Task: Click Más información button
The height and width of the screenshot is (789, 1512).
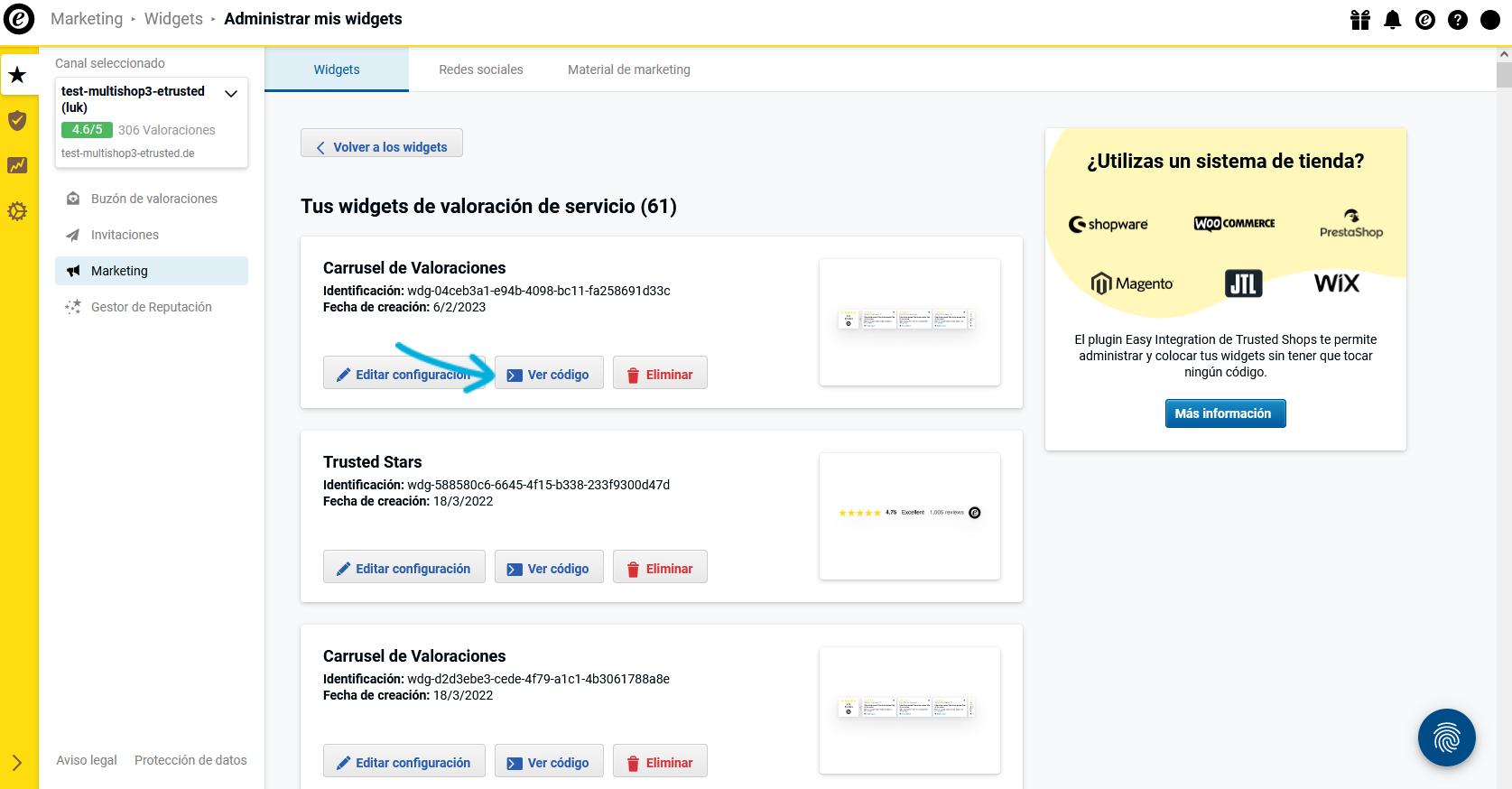Action: click(1225, 413)
